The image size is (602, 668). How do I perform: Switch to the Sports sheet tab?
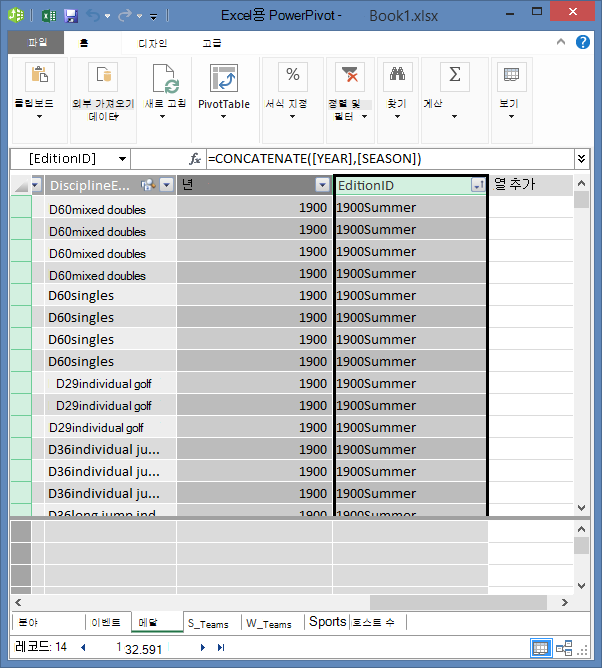pyautogui.click(x=327, y=622)
